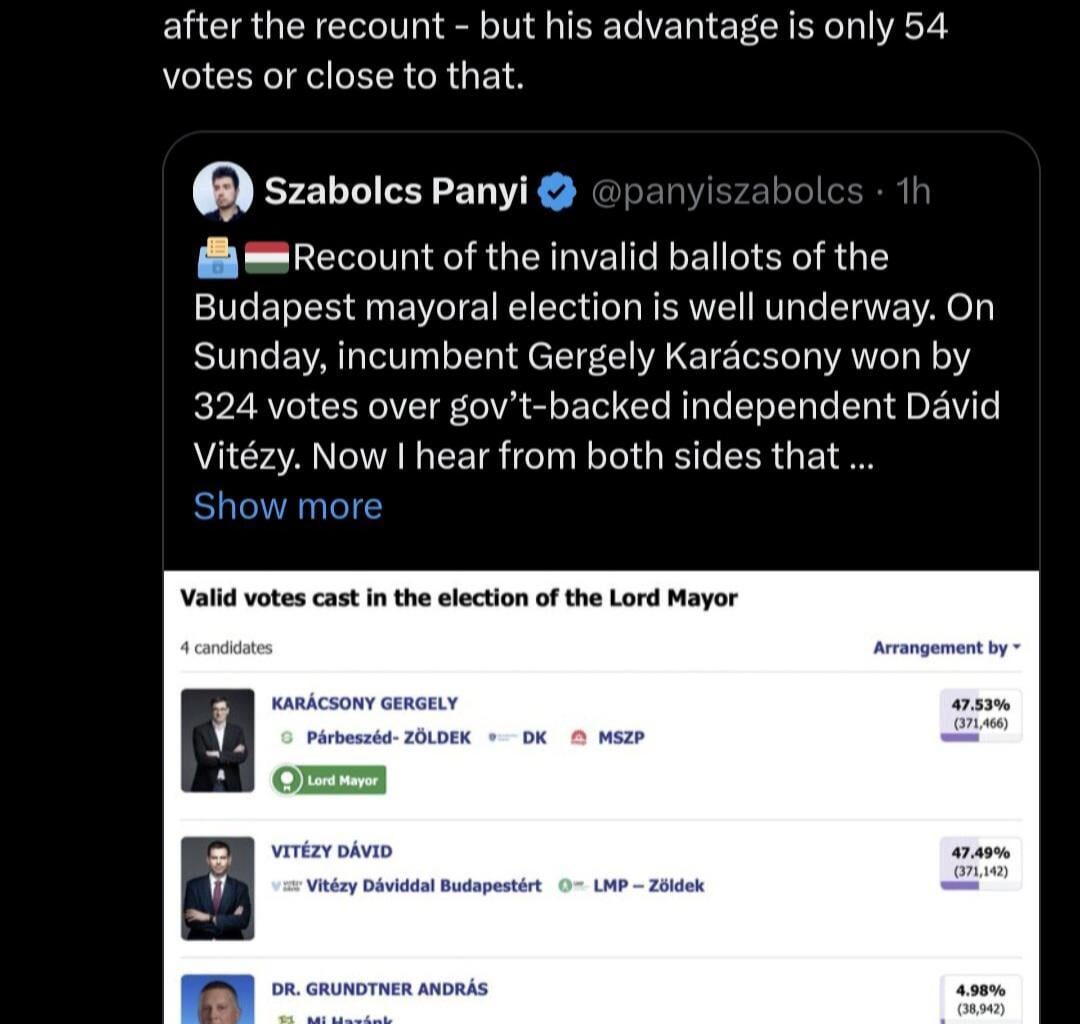Expand the tweet with Show more
1080x1024 pixels.
(287, 506)
